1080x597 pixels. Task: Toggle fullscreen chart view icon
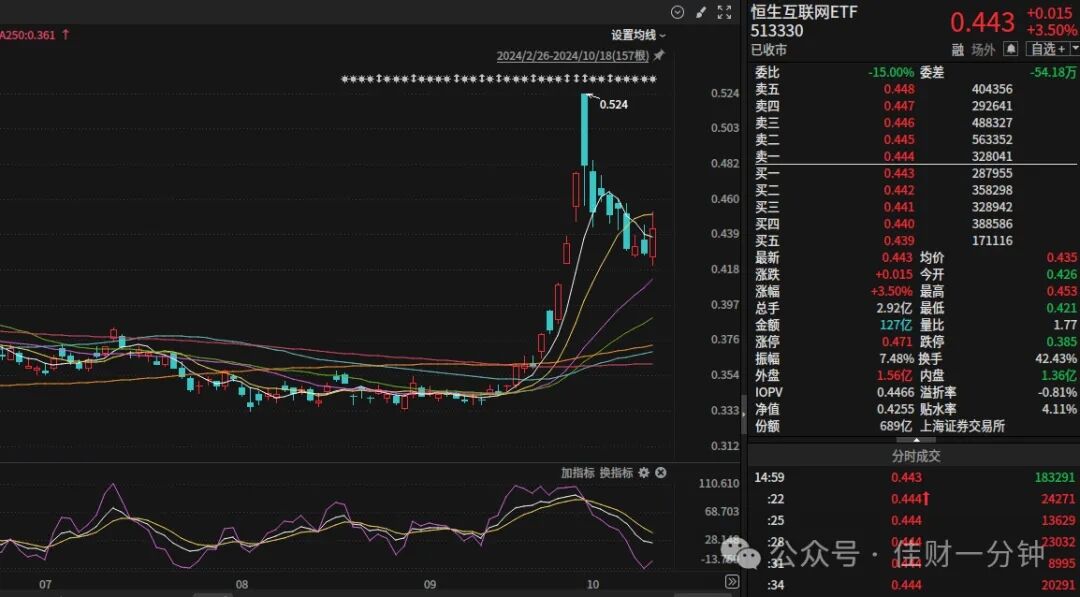[x=724, y=12]
